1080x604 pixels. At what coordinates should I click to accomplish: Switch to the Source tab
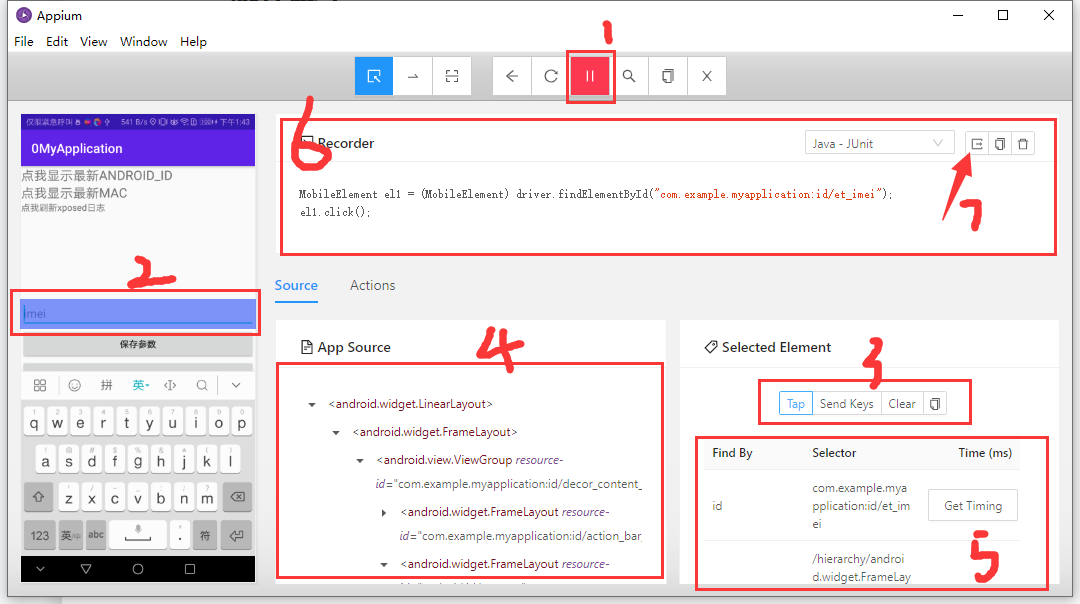pyautogui.click(x=296, y=285)
